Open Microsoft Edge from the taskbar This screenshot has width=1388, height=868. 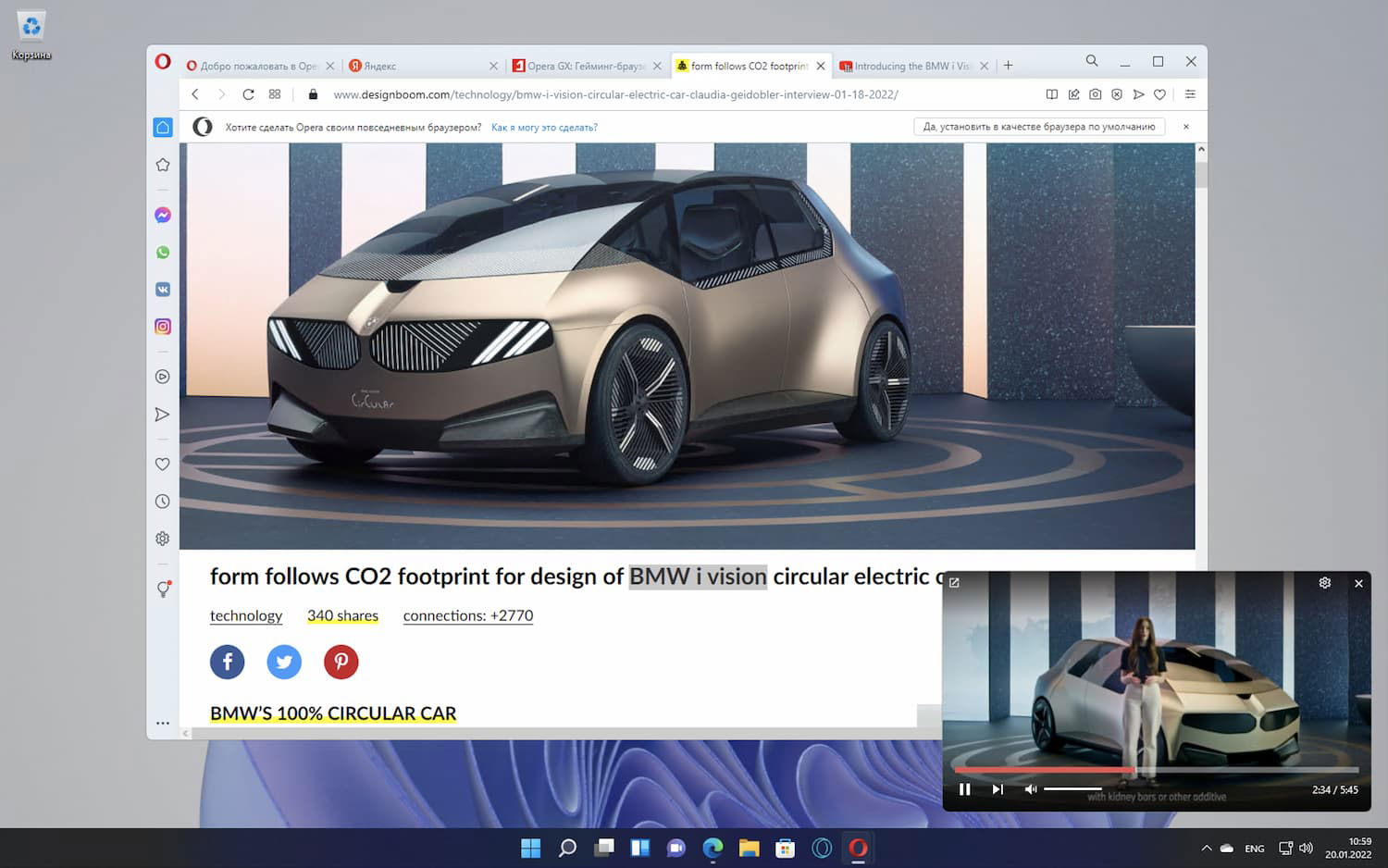coord(713,848)
